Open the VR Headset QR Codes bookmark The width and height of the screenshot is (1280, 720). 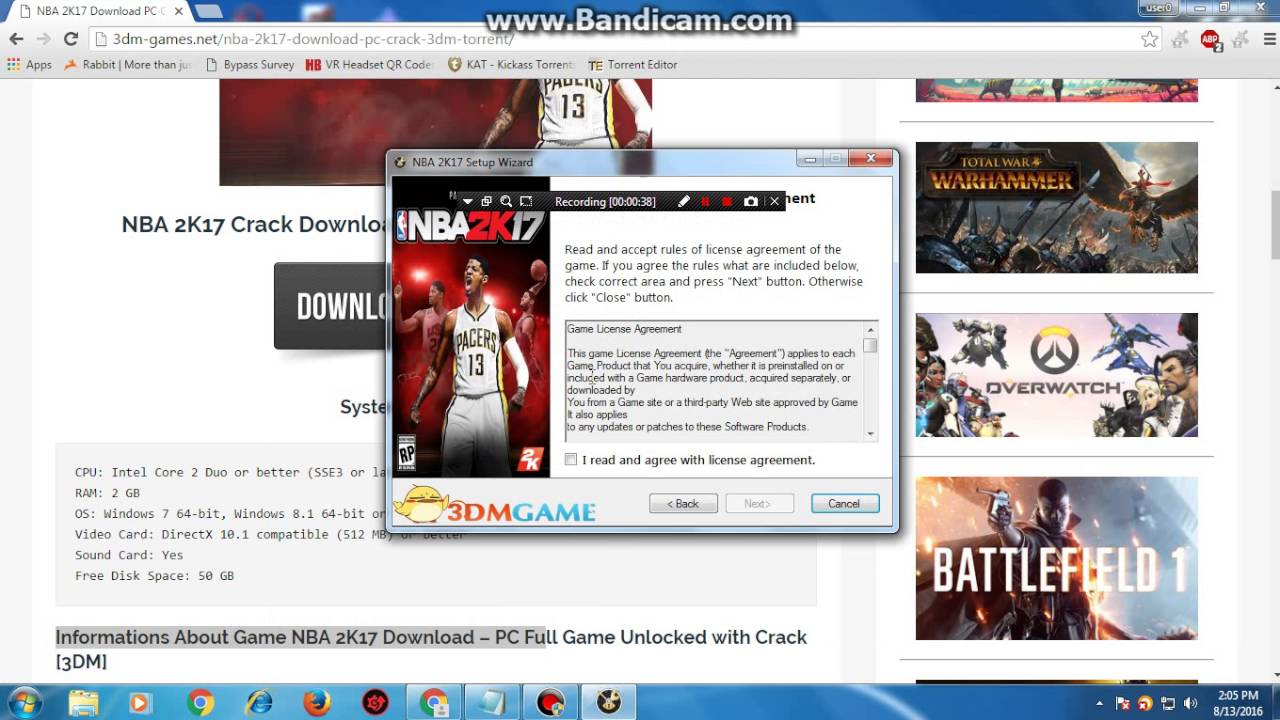pos(369,65)
